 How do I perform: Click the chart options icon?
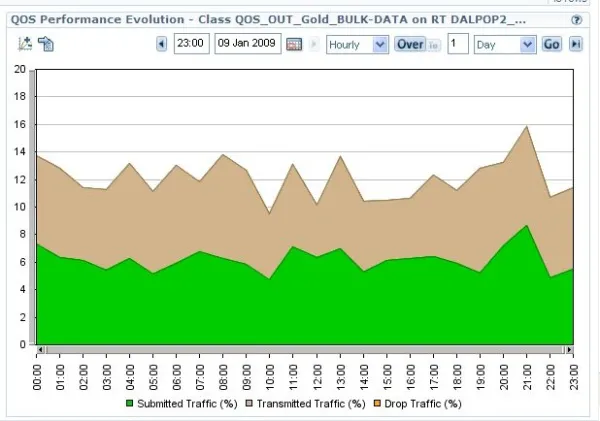tap(26, 44)
